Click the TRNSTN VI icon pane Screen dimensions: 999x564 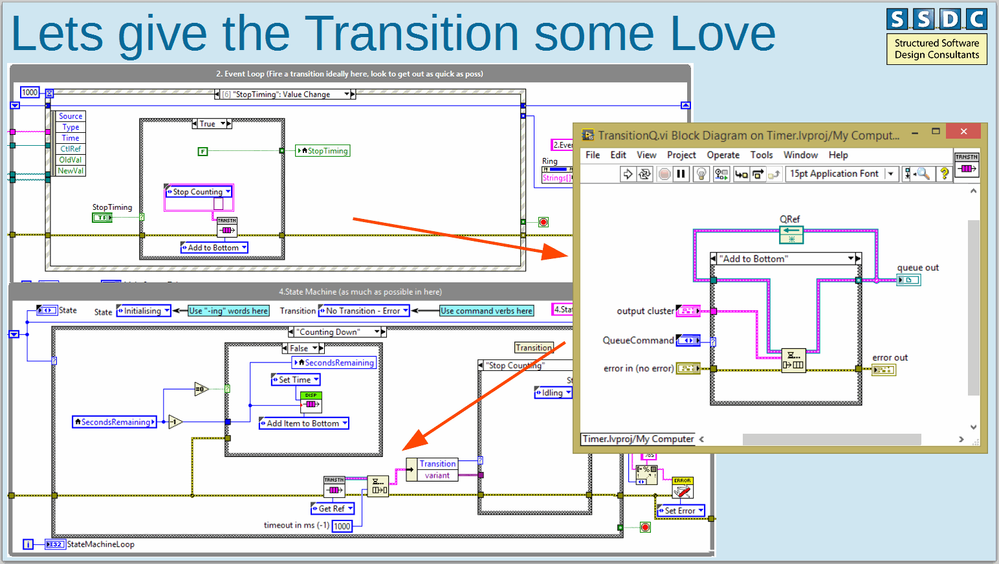coord(967,164)
